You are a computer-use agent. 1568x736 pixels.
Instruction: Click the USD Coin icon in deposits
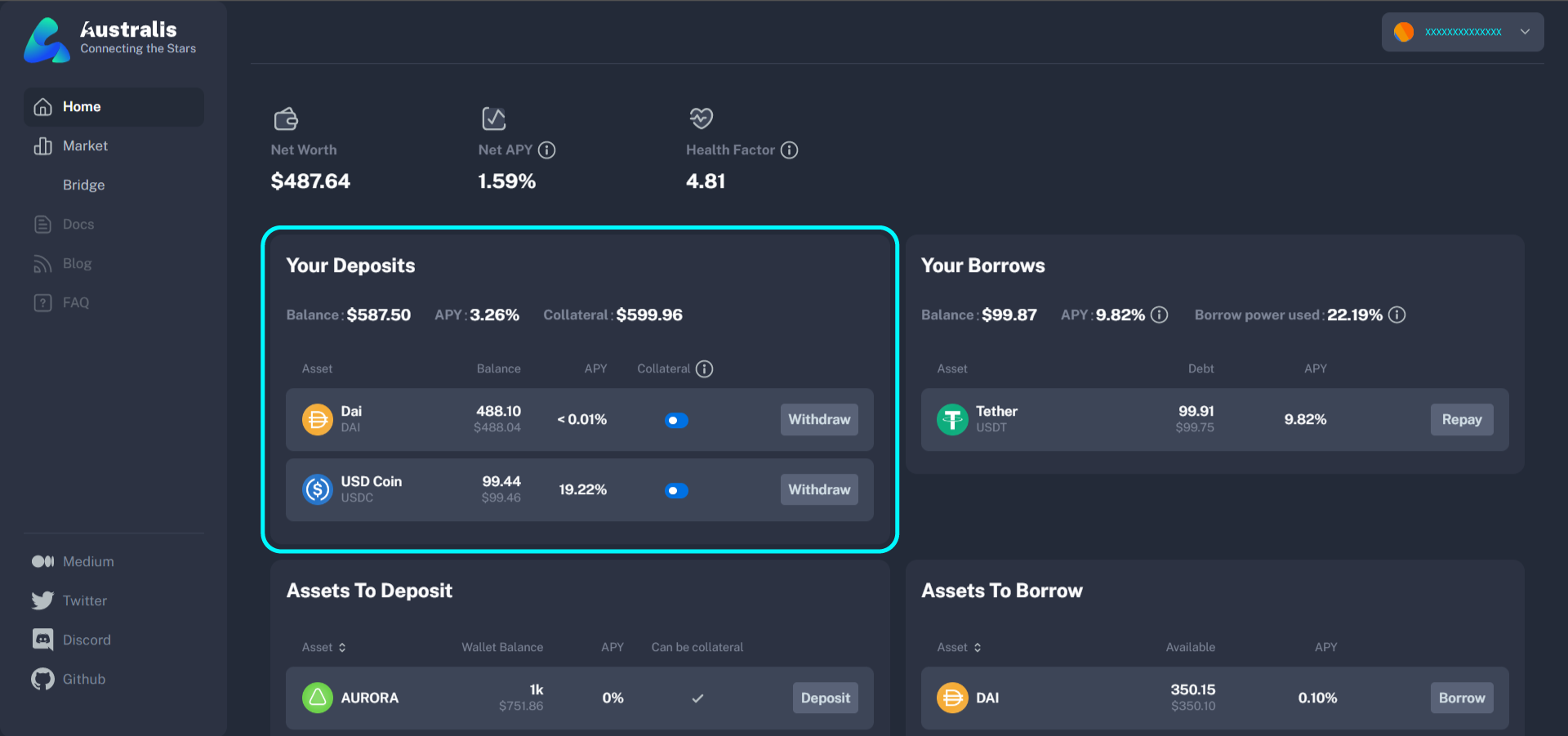[x=318, y=490]
